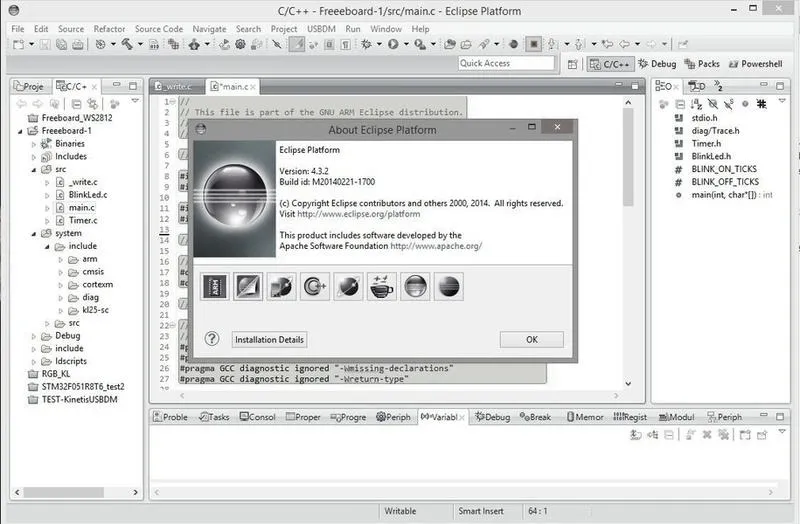Click the New file toolbar icon
800x524 pixels.
[x=18, y=44]
